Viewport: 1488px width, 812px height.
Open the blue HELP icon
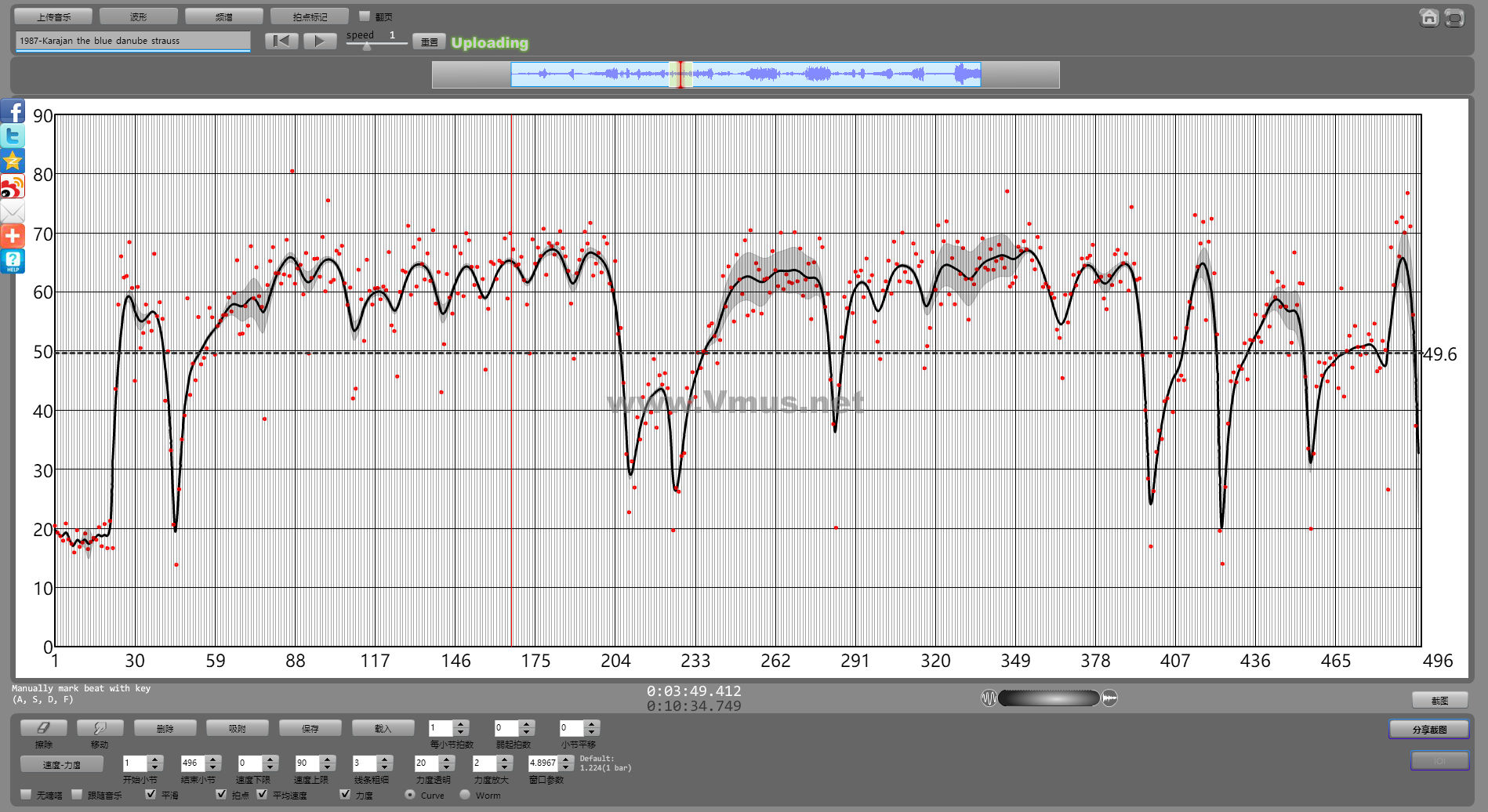click(13, 261)
